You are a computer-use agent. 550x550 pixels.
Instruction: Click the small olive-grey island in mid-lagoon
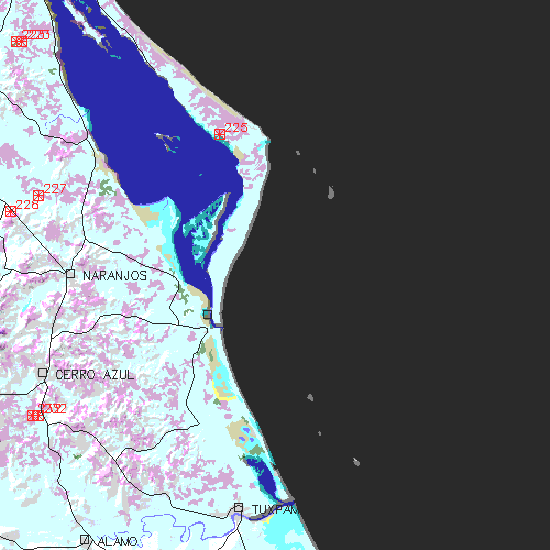(x=168, y=141)
